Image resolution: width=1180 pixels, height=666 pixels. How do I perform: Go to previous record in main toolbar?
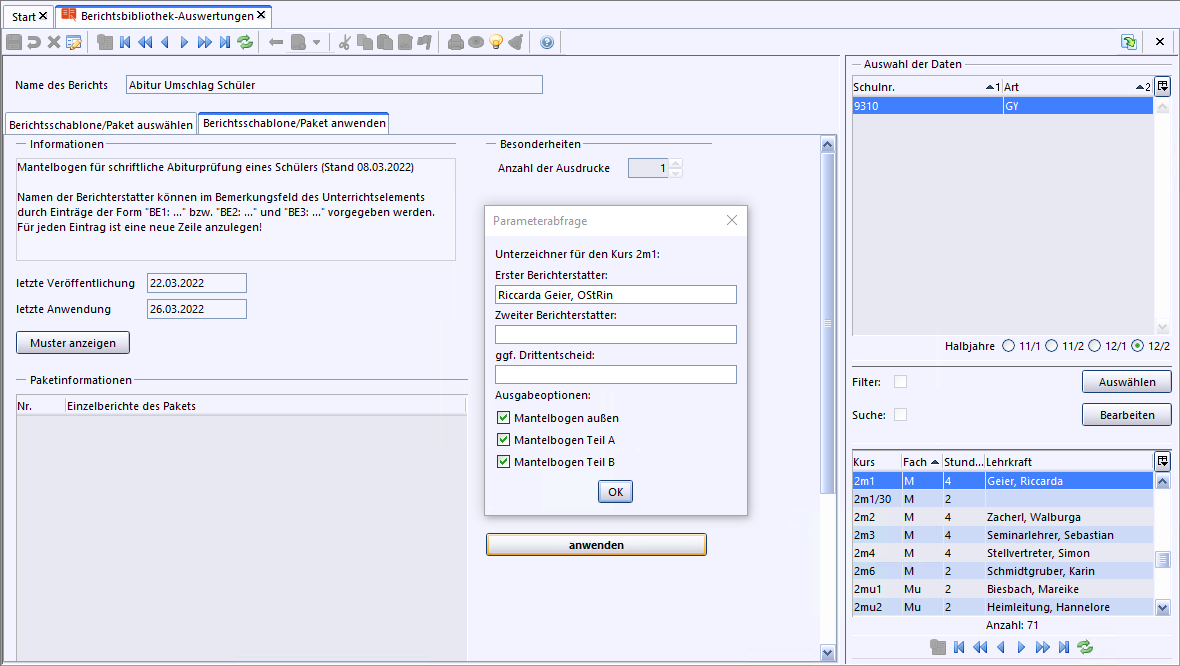click(x=165, y=42)
